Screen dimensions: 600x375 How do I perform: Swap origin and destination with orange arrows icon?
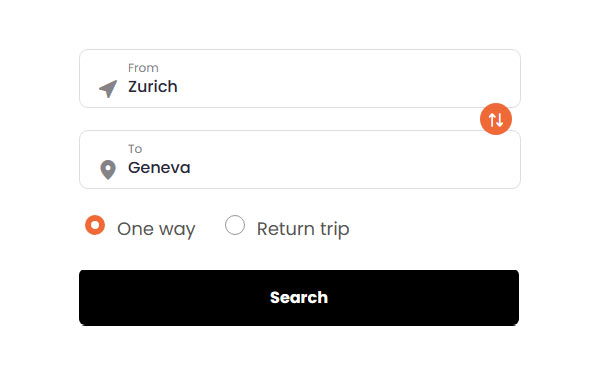(496, 119)
